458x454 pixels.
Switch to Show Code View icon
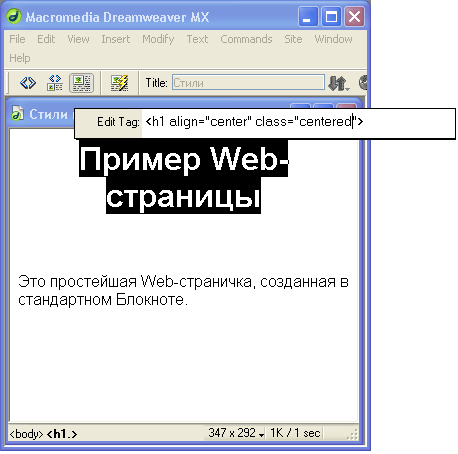coord(28,83)
